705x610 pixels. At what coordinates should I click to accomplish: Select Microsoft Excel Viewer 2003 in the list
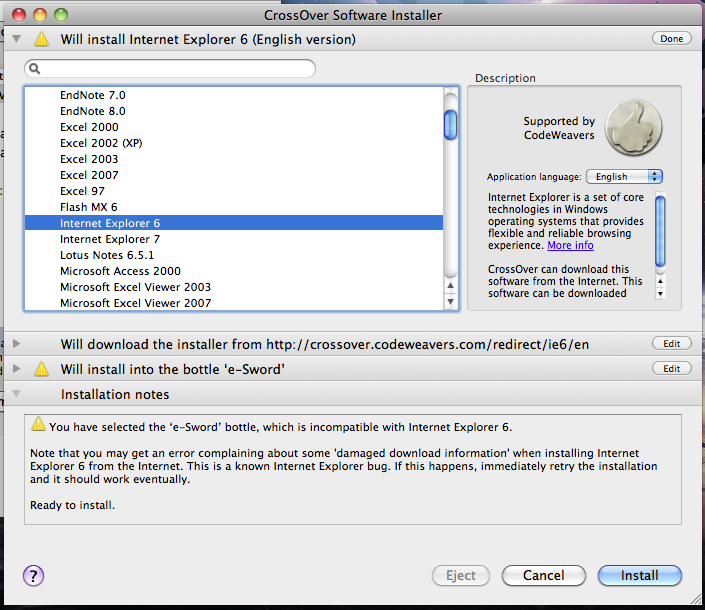(234, 287)
